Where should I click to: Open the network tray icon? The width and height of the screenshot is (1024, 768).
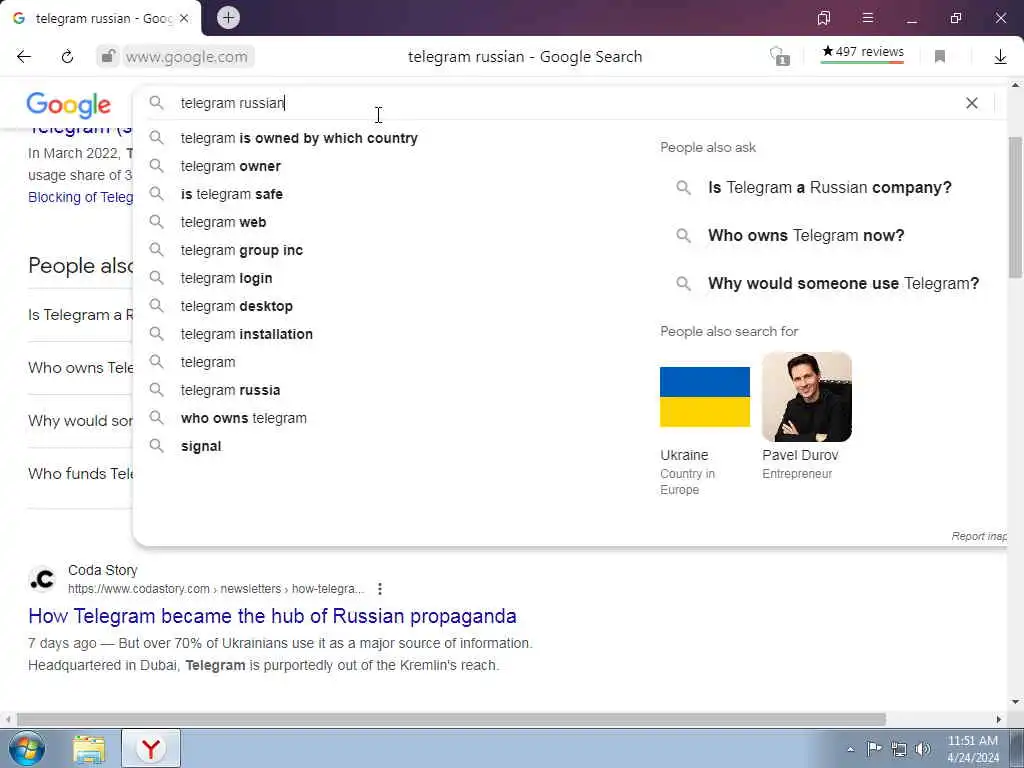(x=899, y=749)
